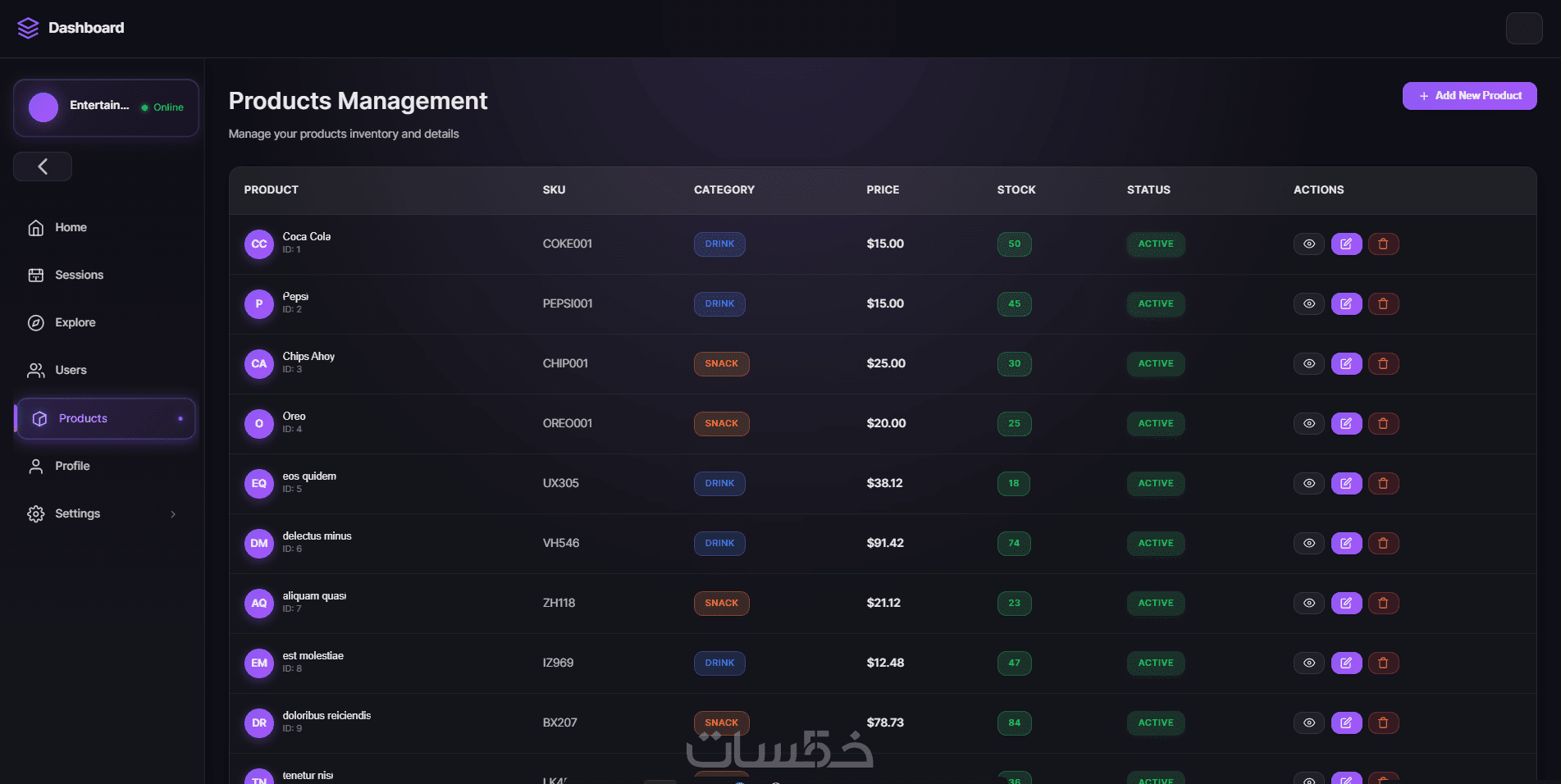Click the ACTIVE status badge for Pepsi
This screenshot has width=1561, height=784.
1156,303
